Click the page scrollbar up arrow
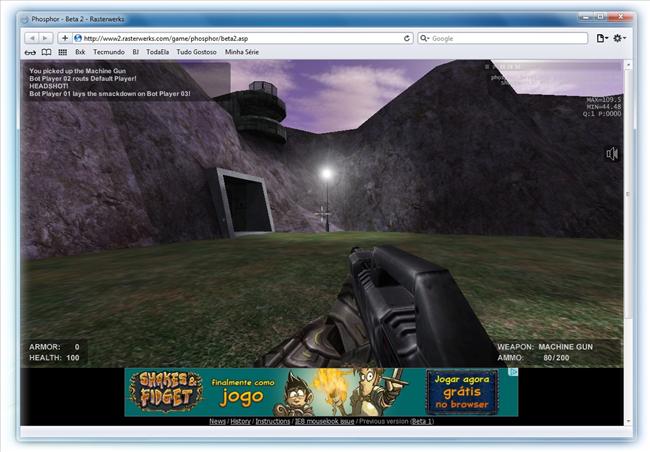Viewport: 650px width, 452px height. (628, 65)
